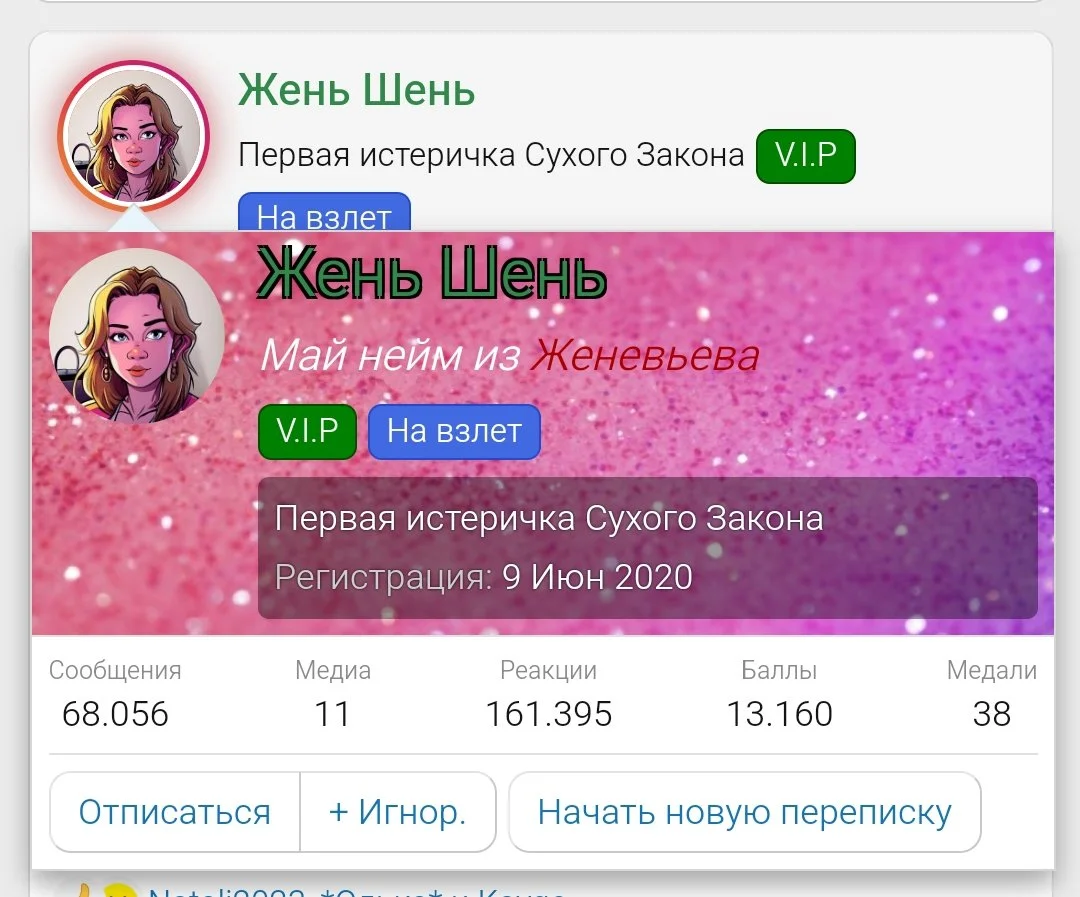The image size is (1080, 897).
Task: Click the green V.I.P badge beside the post header title
Action: tap(805, 156)
